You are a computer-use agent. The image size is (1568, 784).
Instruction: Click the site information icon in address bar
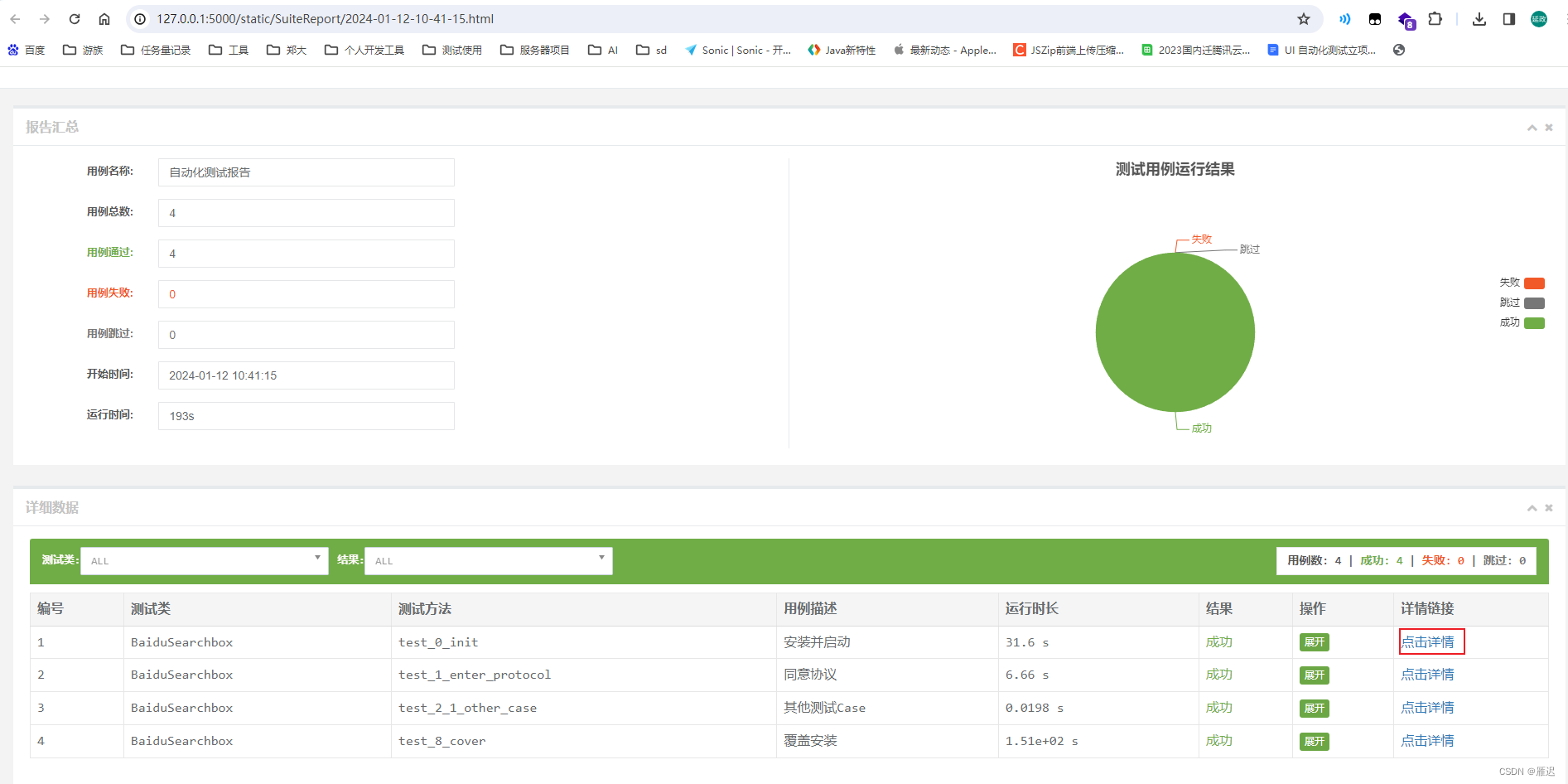tap(141, 19)
